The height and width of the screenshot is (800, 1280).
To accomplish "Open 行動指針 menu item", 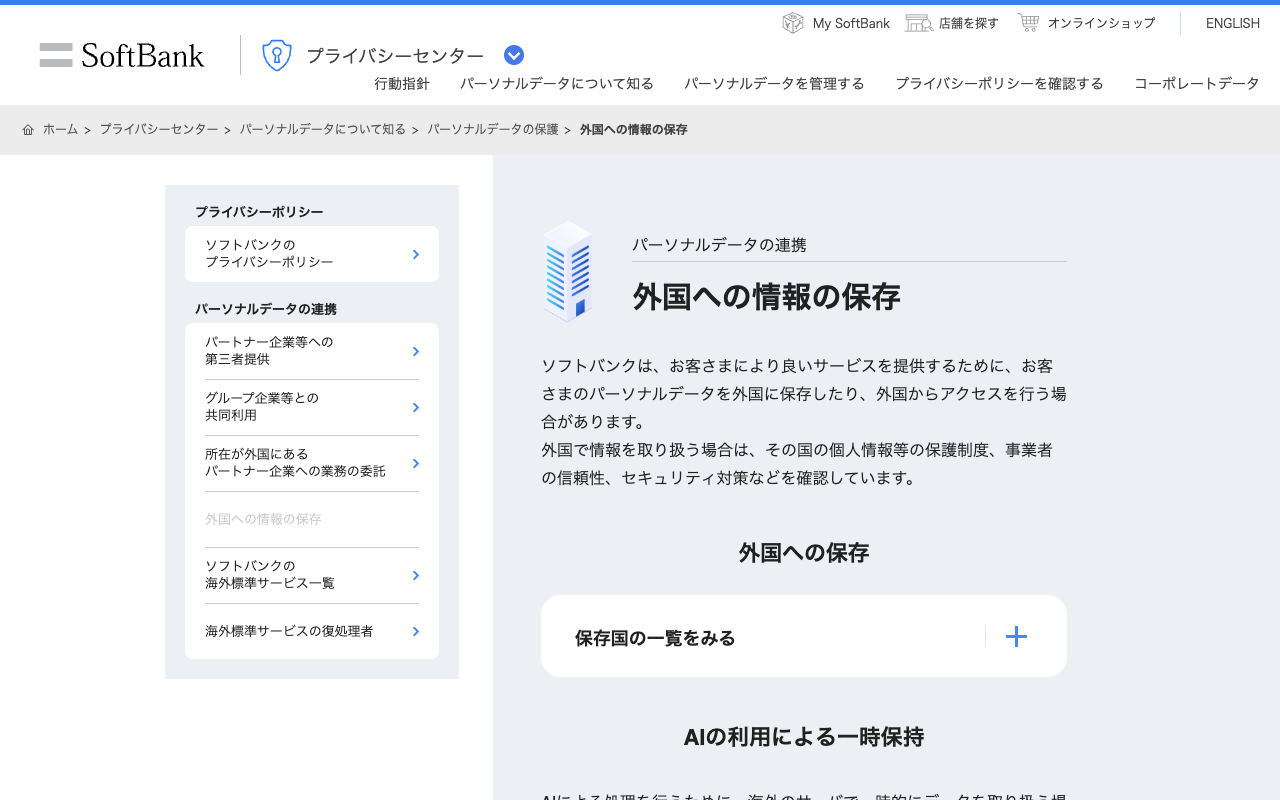I will coord(402,84).
